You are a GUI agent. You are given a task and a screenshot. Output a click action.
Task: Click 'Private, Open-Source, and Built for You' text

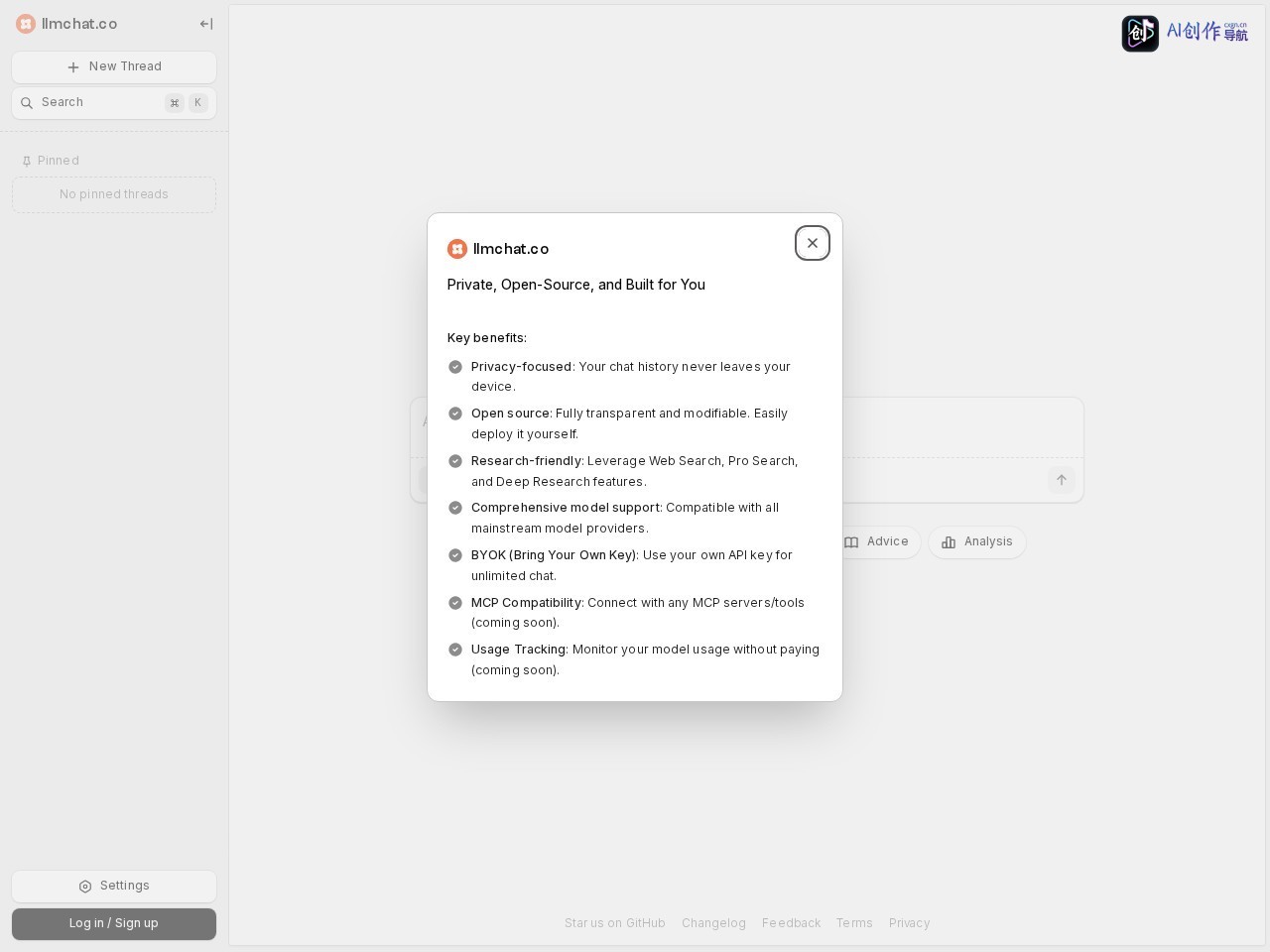point(576,285)
